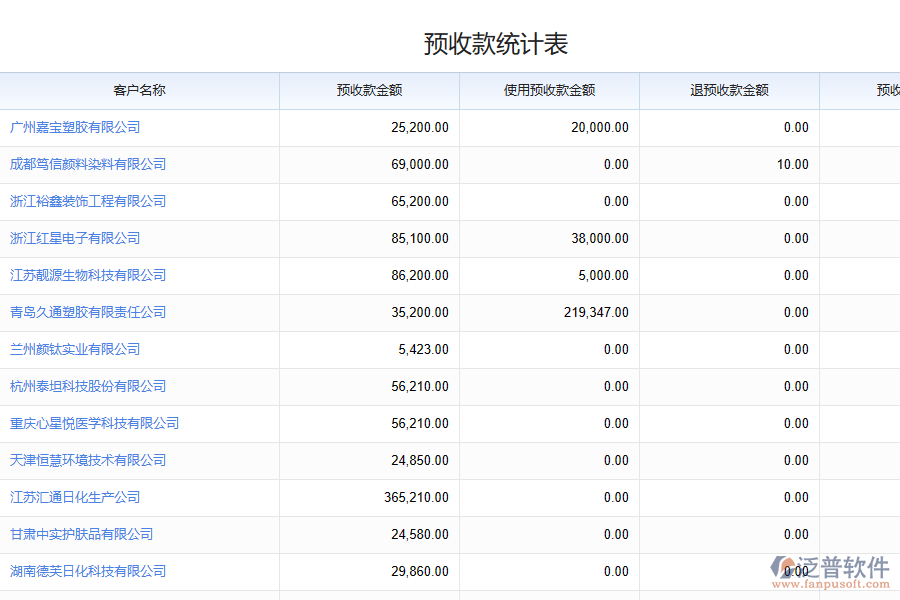Click 青岛久通塑胶有限责任公司 link
900x600 pixels.
tap(85, 312)
